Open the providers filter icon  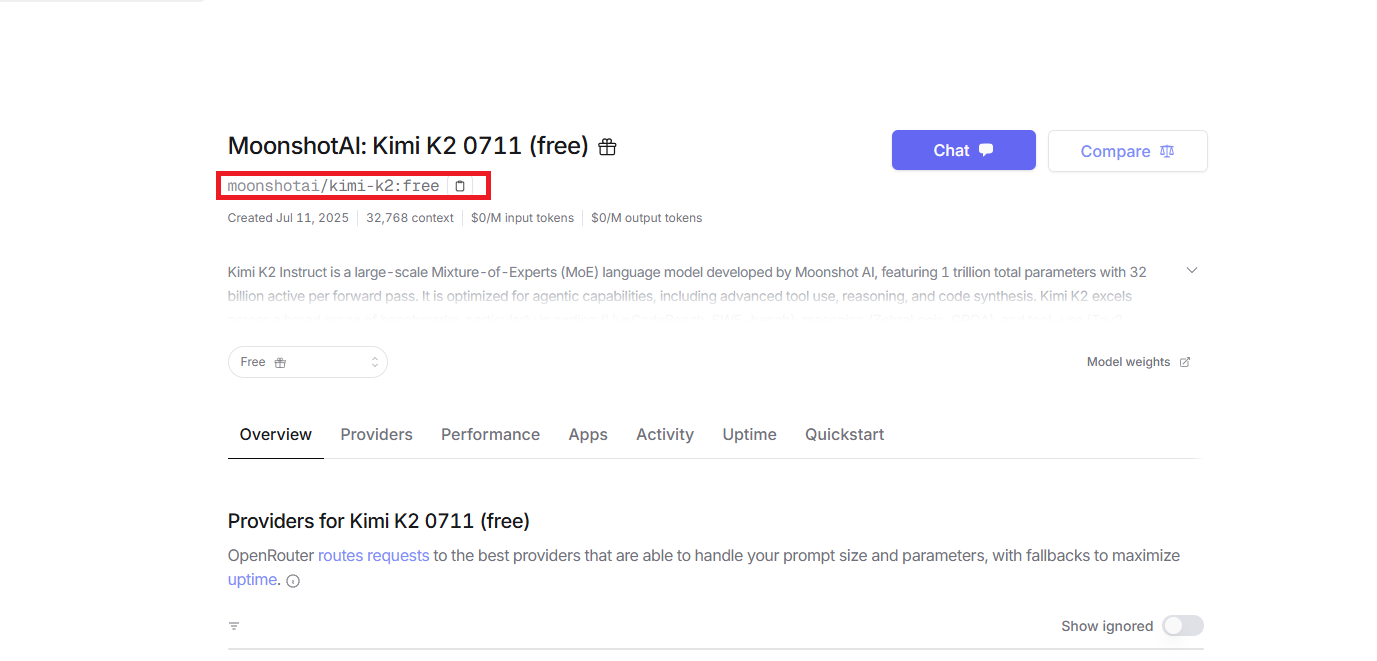[234, 626]
